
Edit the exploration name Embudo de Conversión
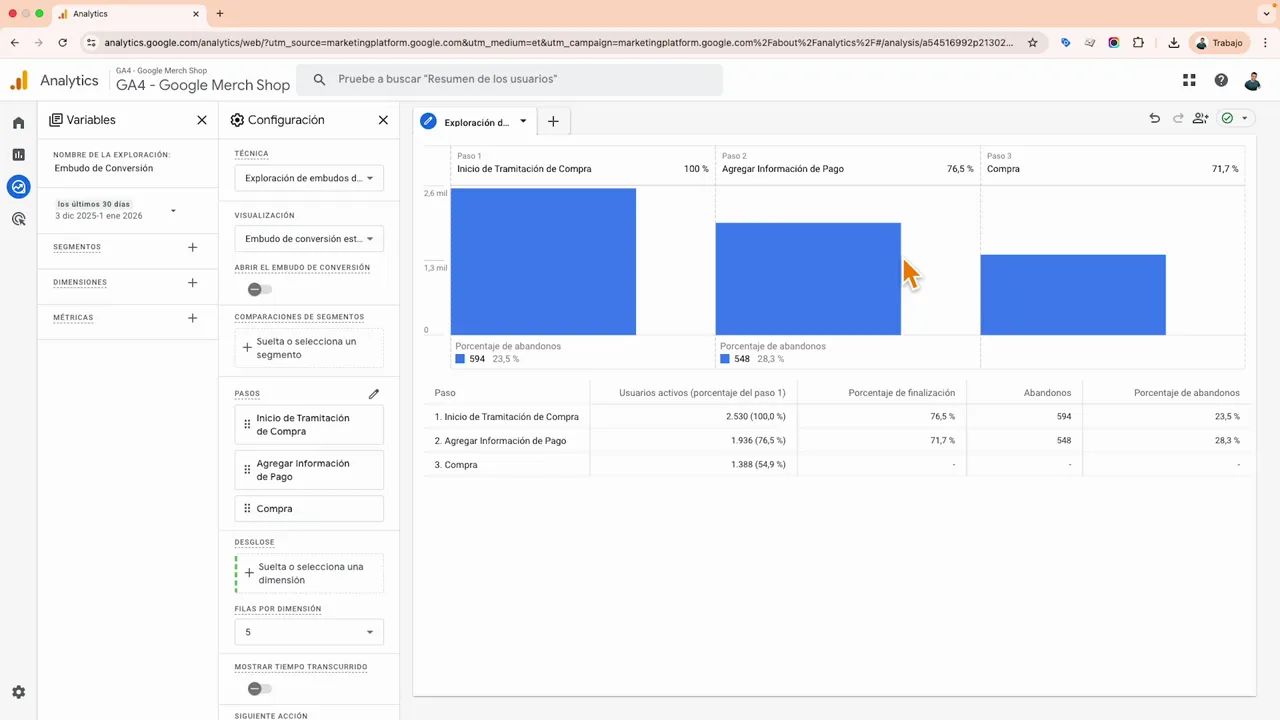pos(104,169)
